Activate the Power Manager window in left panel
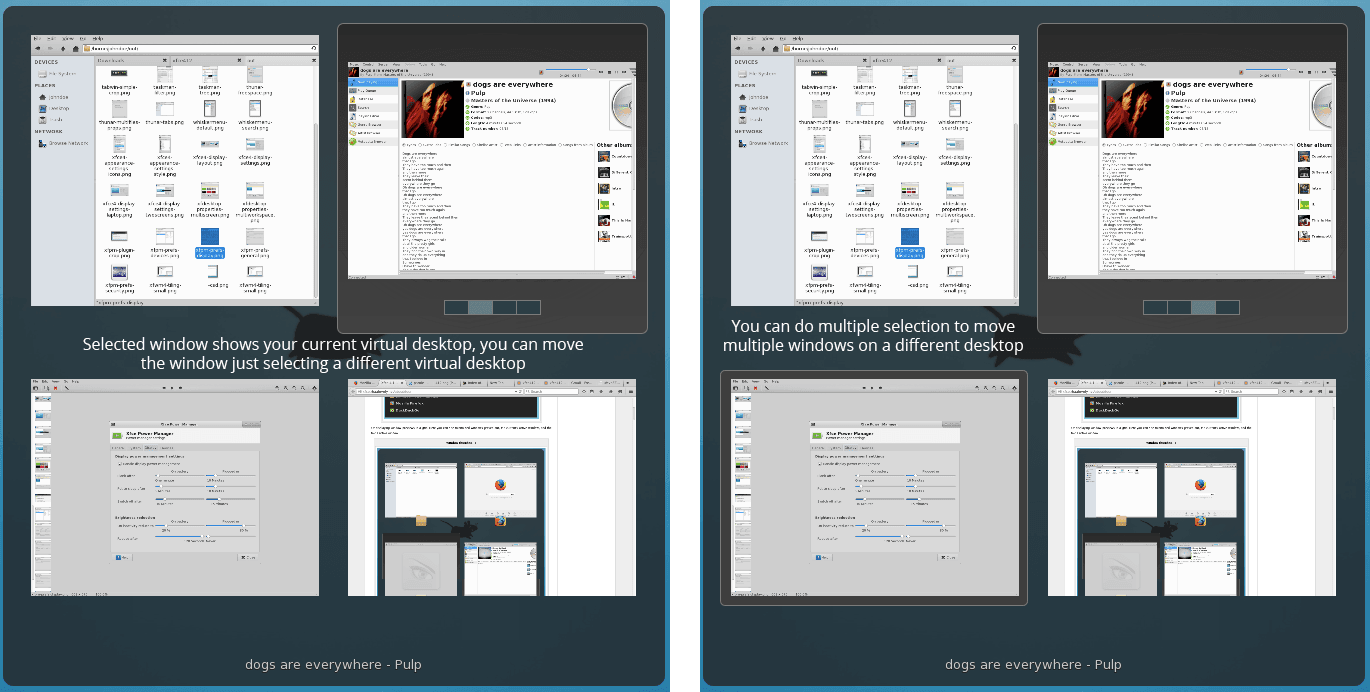The width and height of the screenshot is (1370, 692). pos(175,487)
